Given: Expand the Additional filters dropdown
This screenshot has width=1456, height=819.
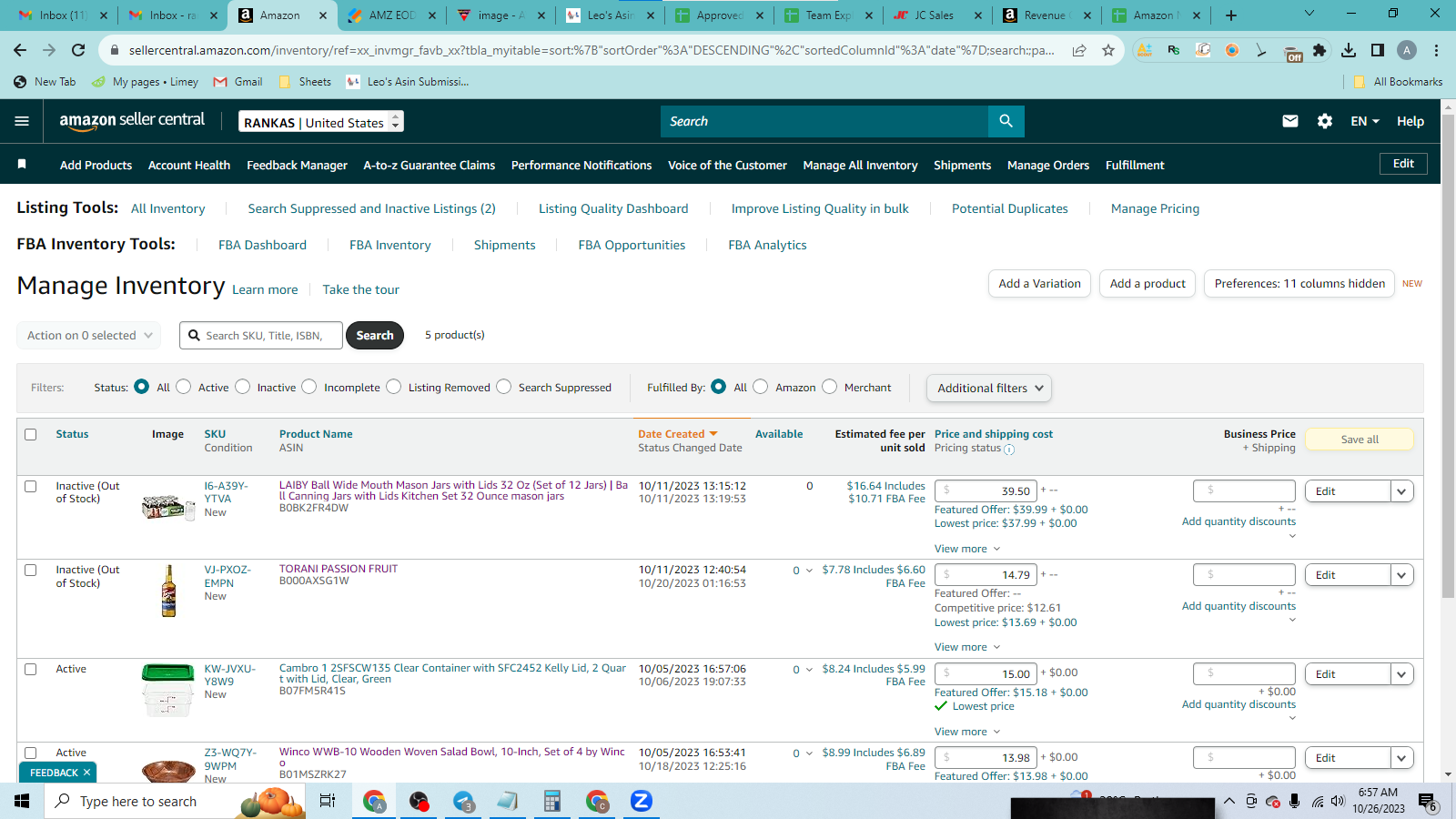Looking at the screenshot, I should coord(989,388).
